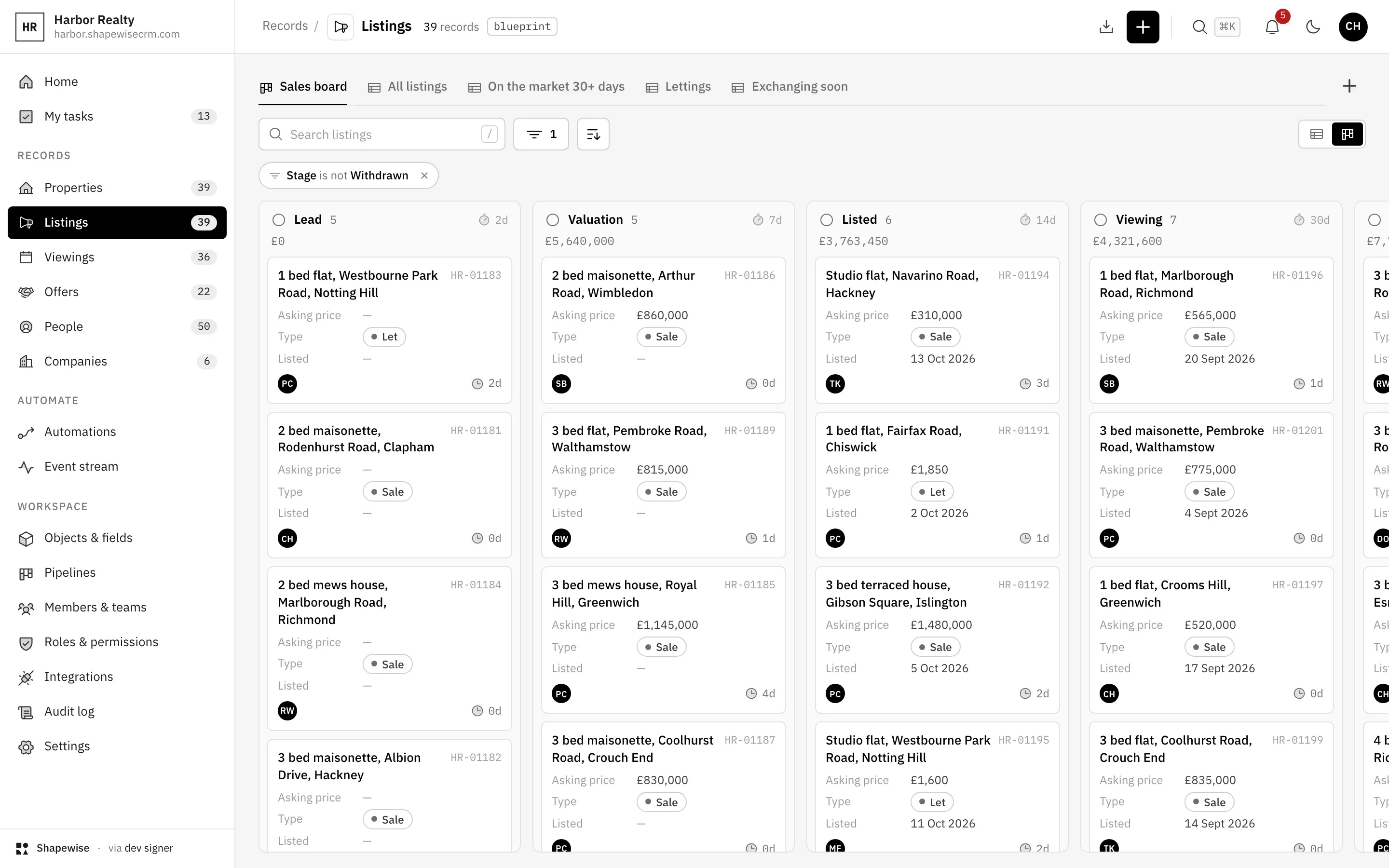Open Companies records

click(x=117, y=361)
